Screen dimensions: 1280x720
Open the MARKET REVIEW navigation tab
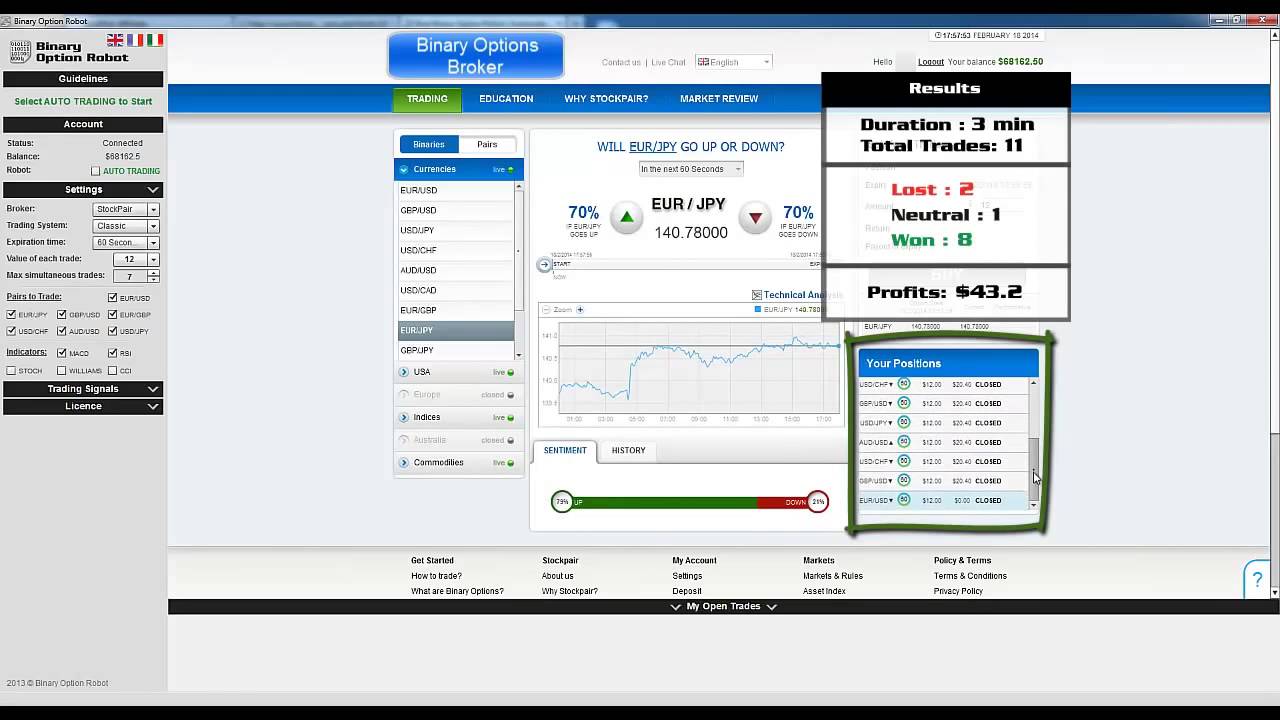coord(719,99)
